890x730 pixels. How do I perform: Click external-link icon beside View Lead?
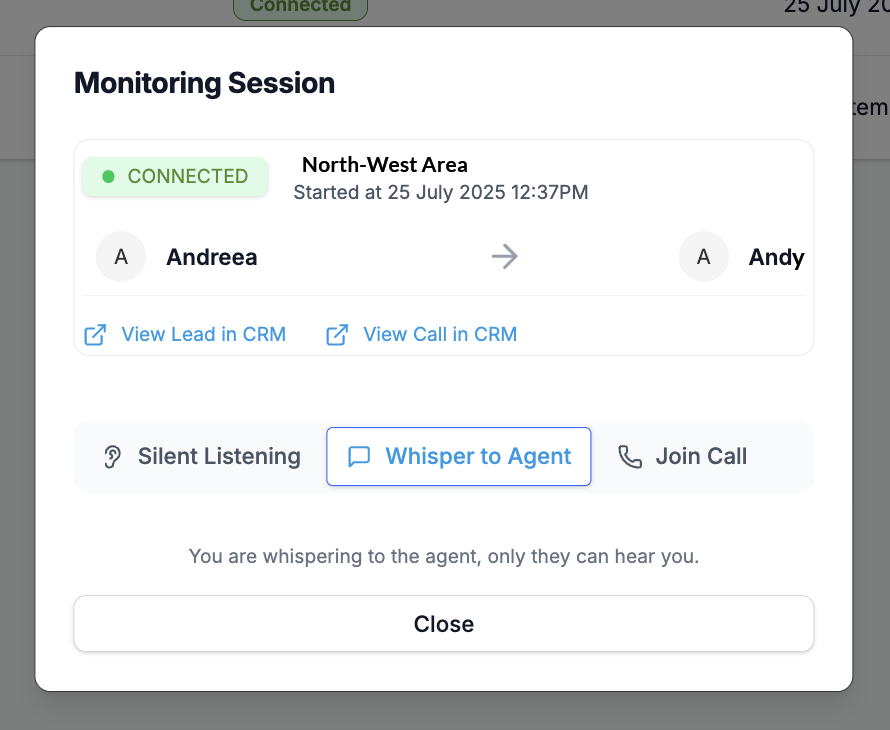coord(95,335)
